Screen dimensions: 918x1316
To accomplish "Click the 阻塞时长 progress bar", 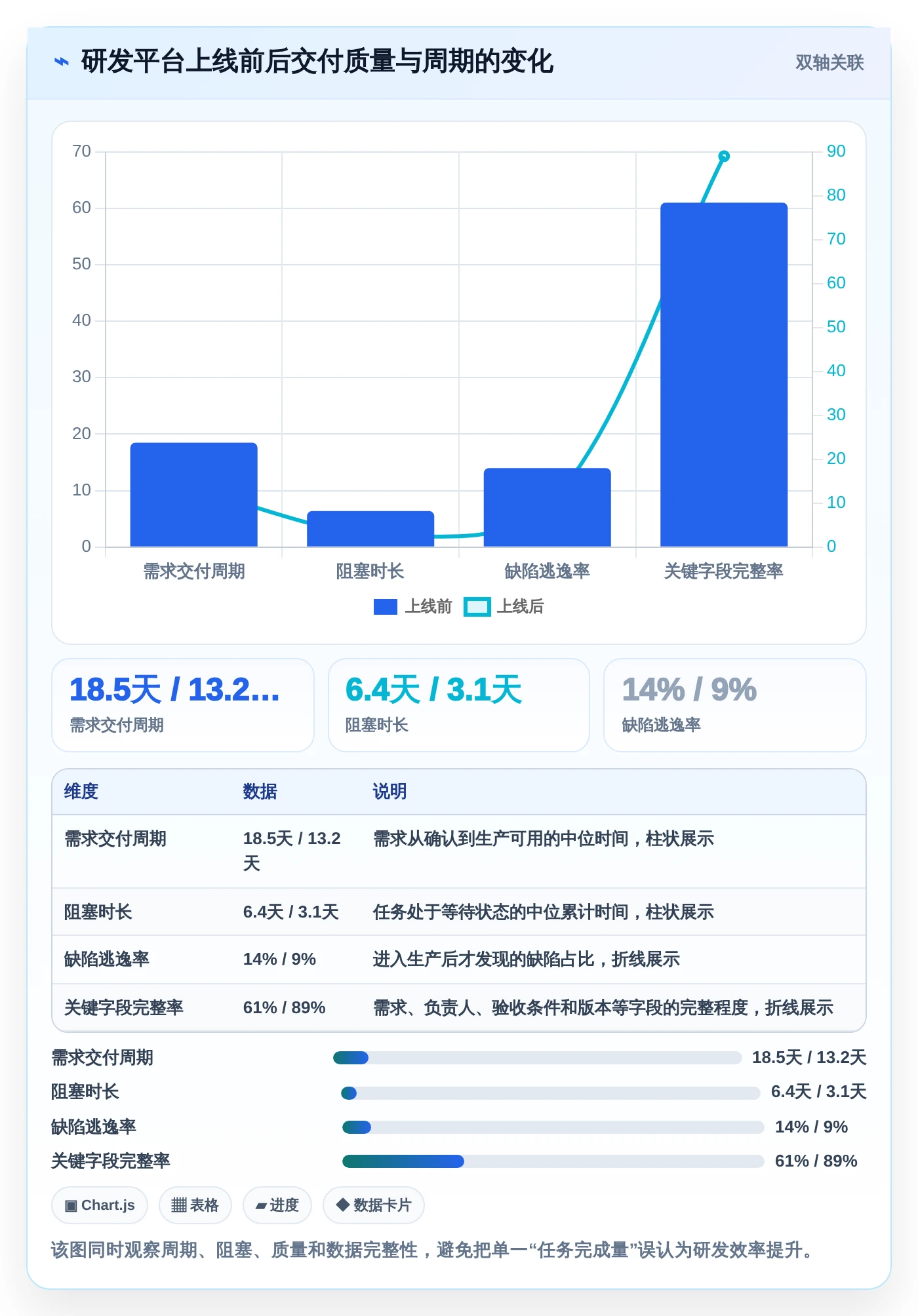I will coord(550,1093).
